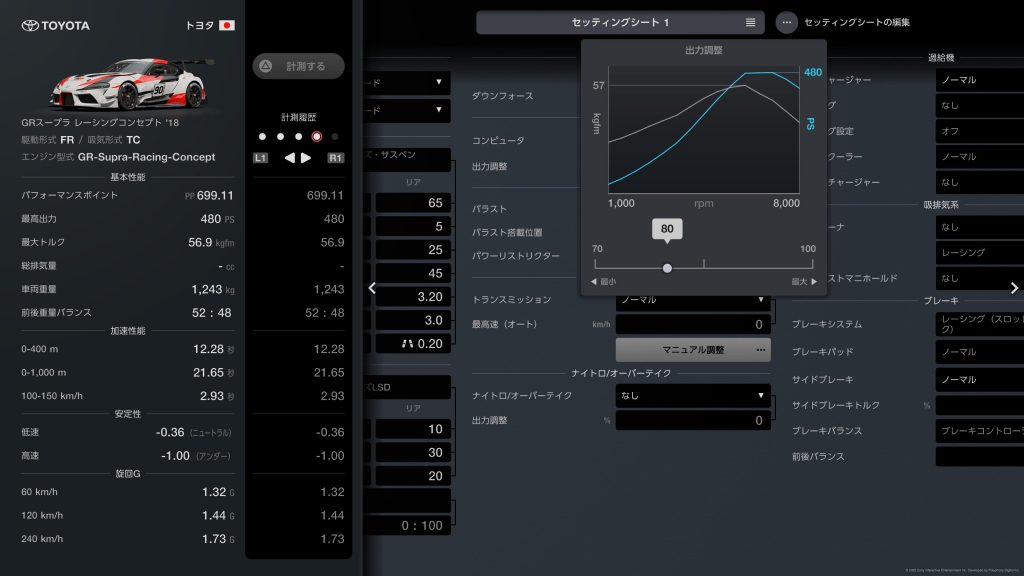Select the second 計測履歴 history dot
This screenshot has width=1024, height=576.
tap(280, 136)
